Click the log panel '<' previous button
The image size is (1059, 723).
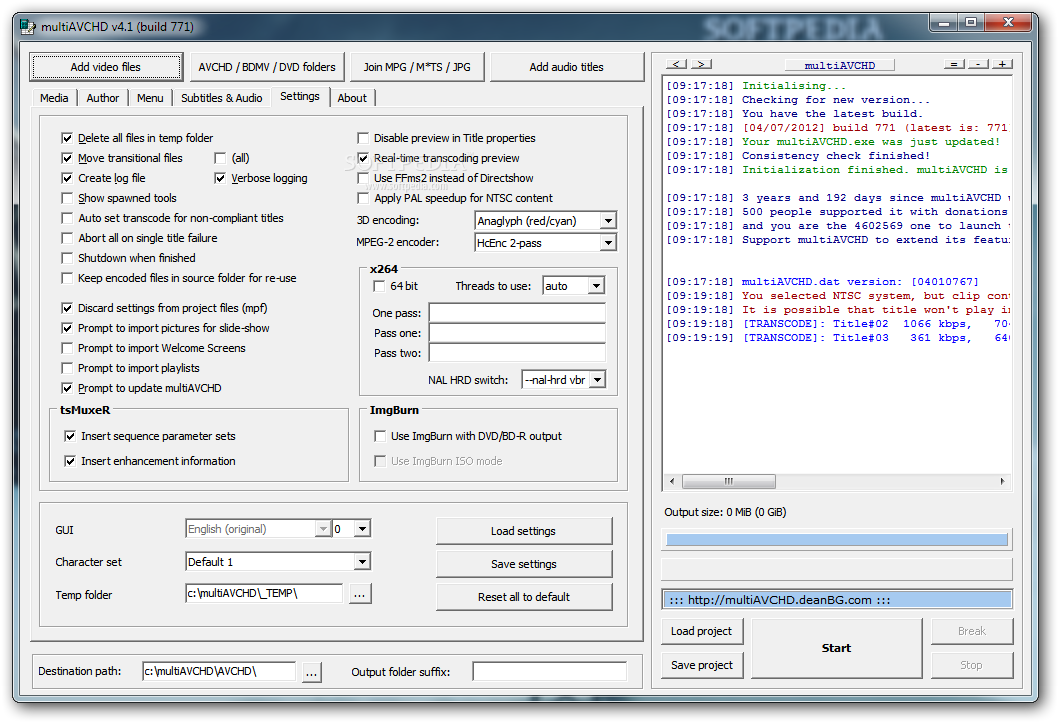click(x=677, y=64)
